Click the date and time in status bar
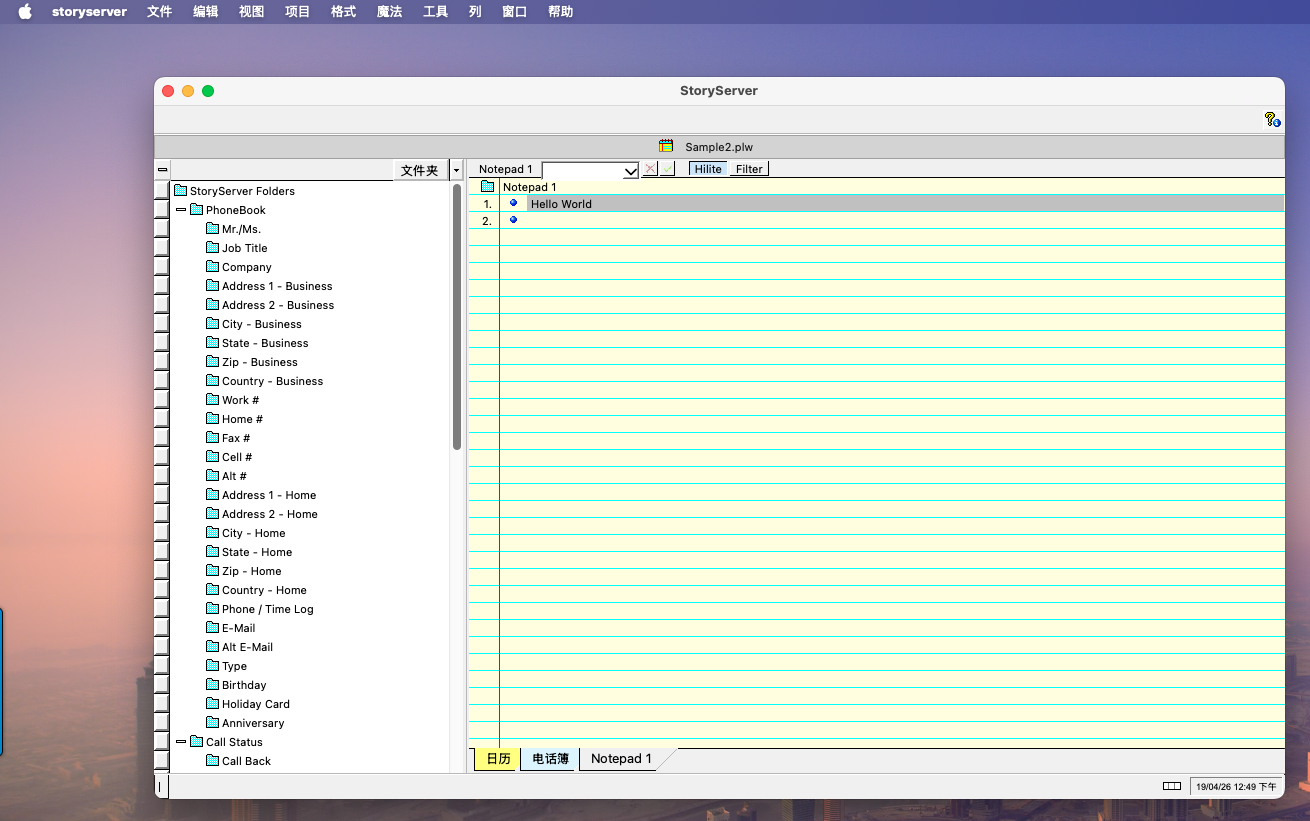 1236,786
